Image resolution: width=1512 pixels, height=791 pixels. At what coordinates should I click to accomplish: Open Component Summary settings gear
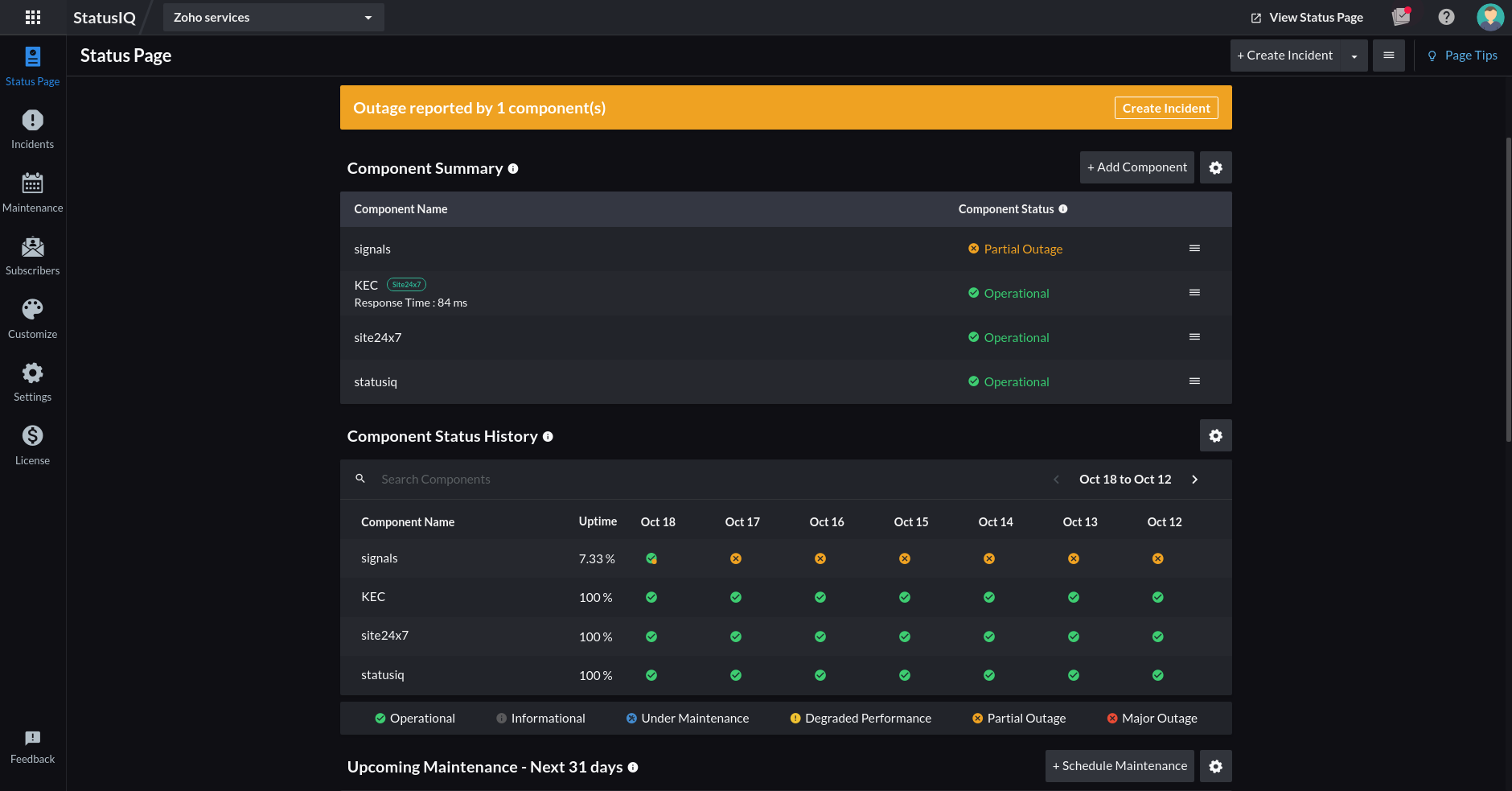pos(1216,167)
